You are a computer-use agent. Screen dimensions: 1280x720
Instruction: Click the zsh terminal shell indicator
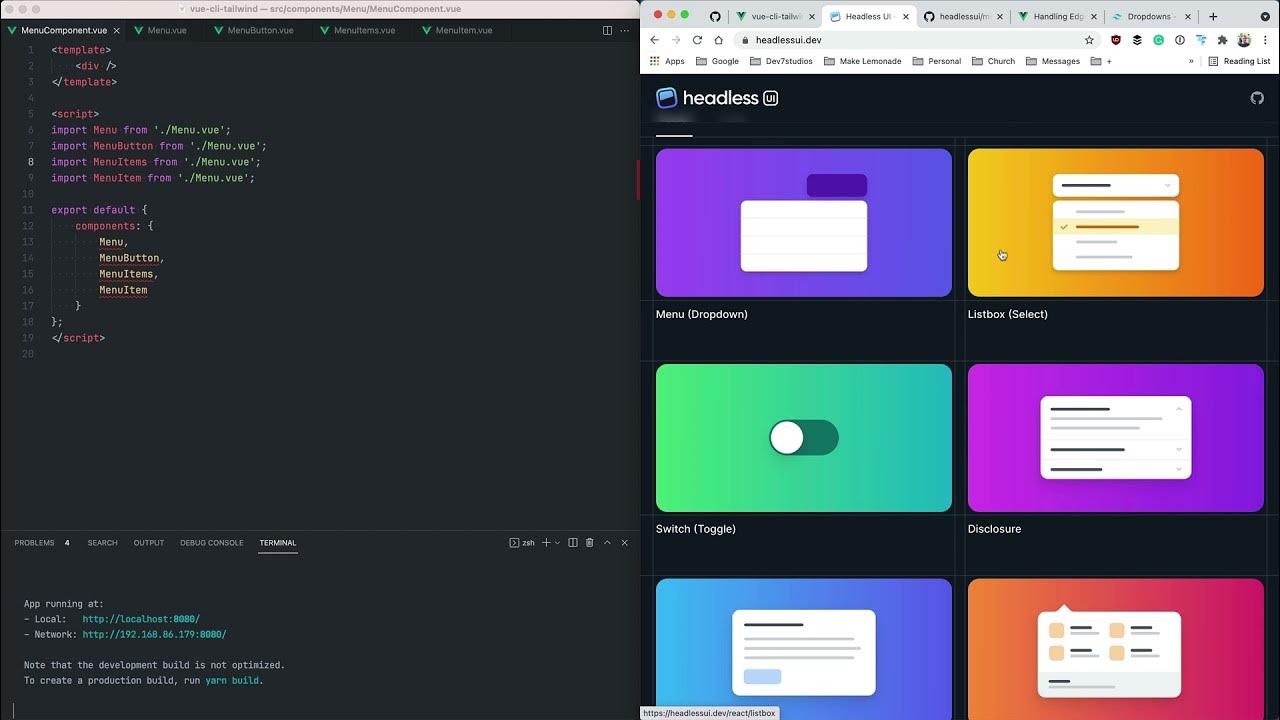[522, 543]
